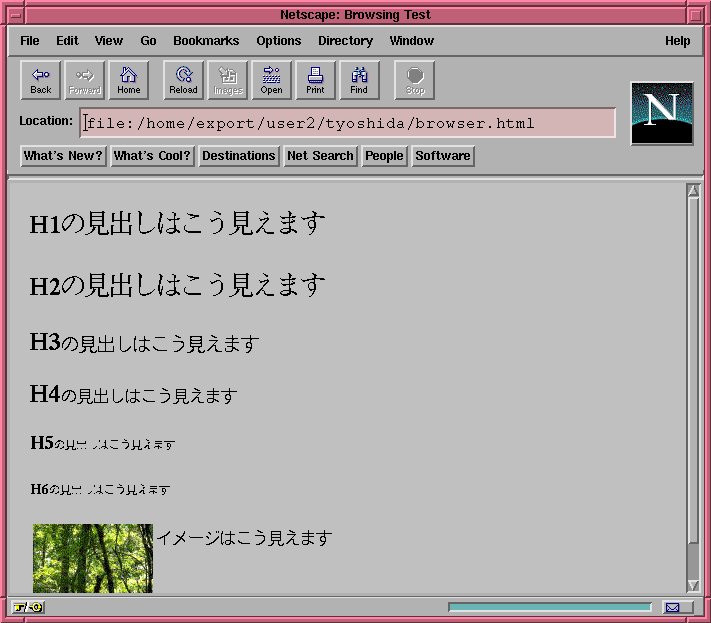
Task: Click the Location: label
Action: (x=46, y=121)
